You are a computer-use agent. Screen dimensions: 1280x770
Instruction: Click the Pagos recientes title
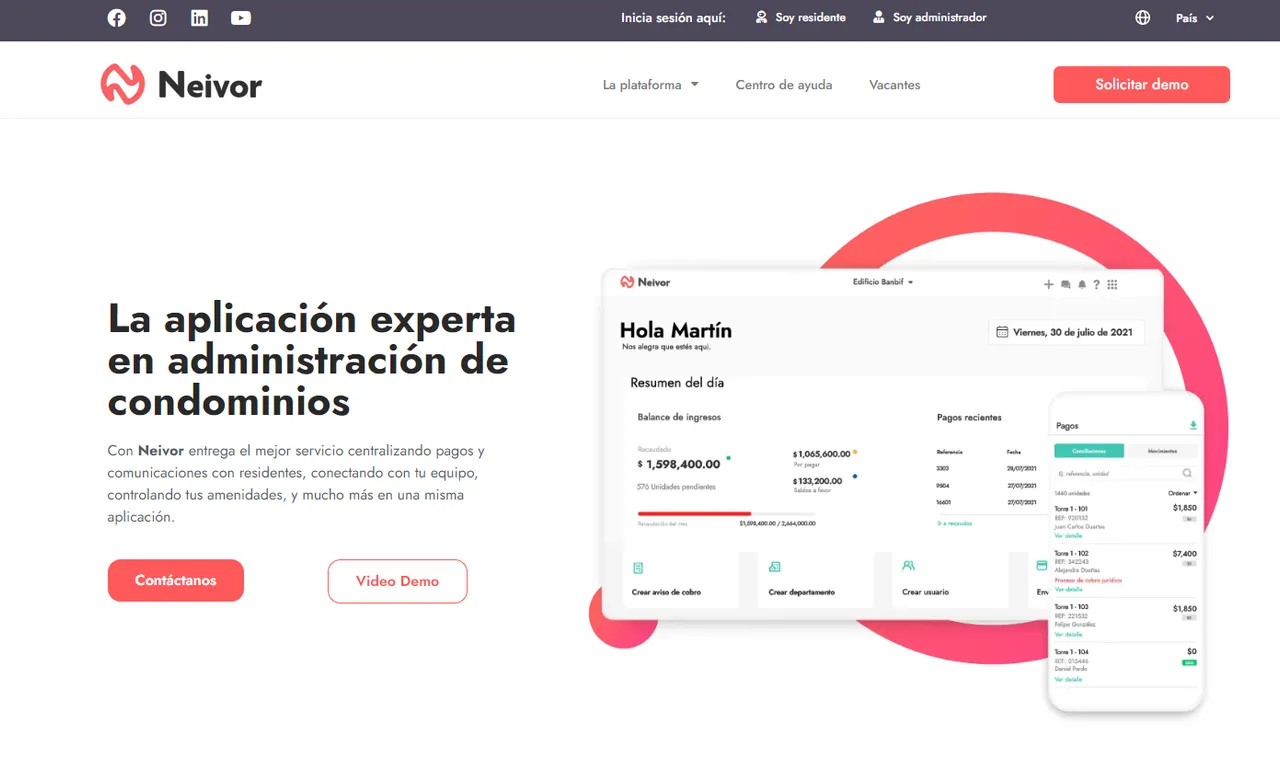point(969,417)
